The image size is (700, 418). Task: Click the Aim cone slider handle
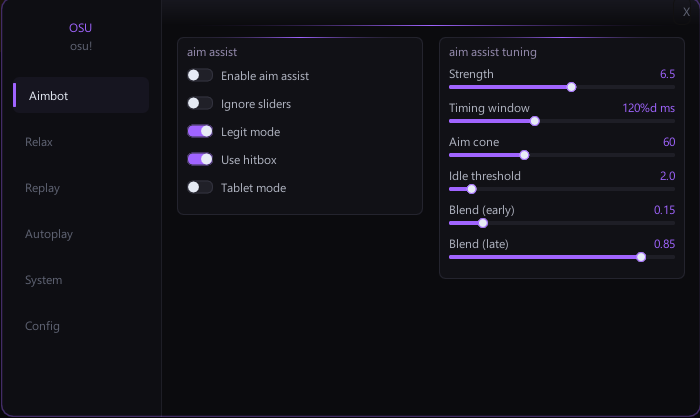[525, 155]
